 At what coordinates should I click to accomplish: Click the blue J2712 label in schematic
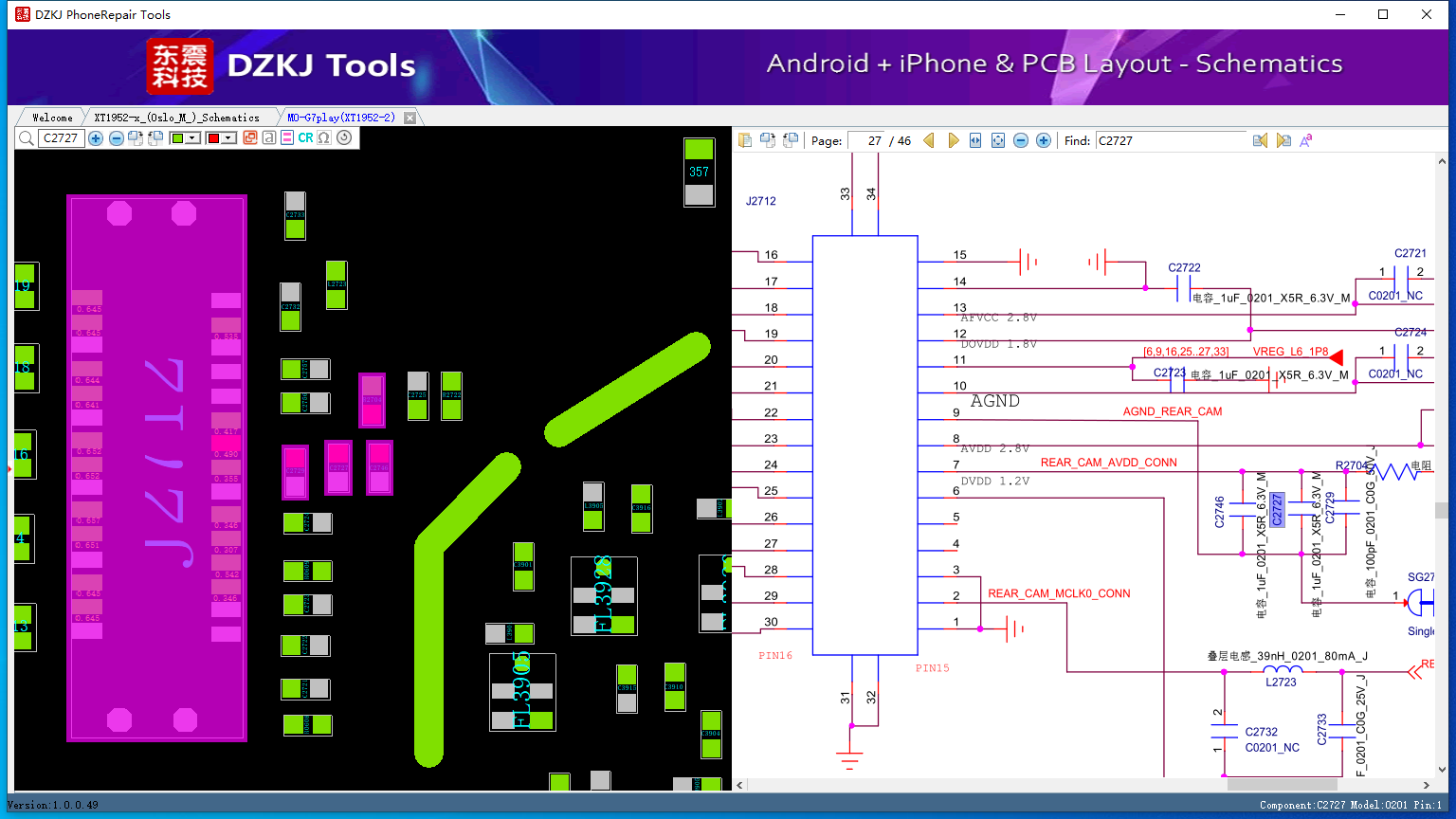click(760, 201)
